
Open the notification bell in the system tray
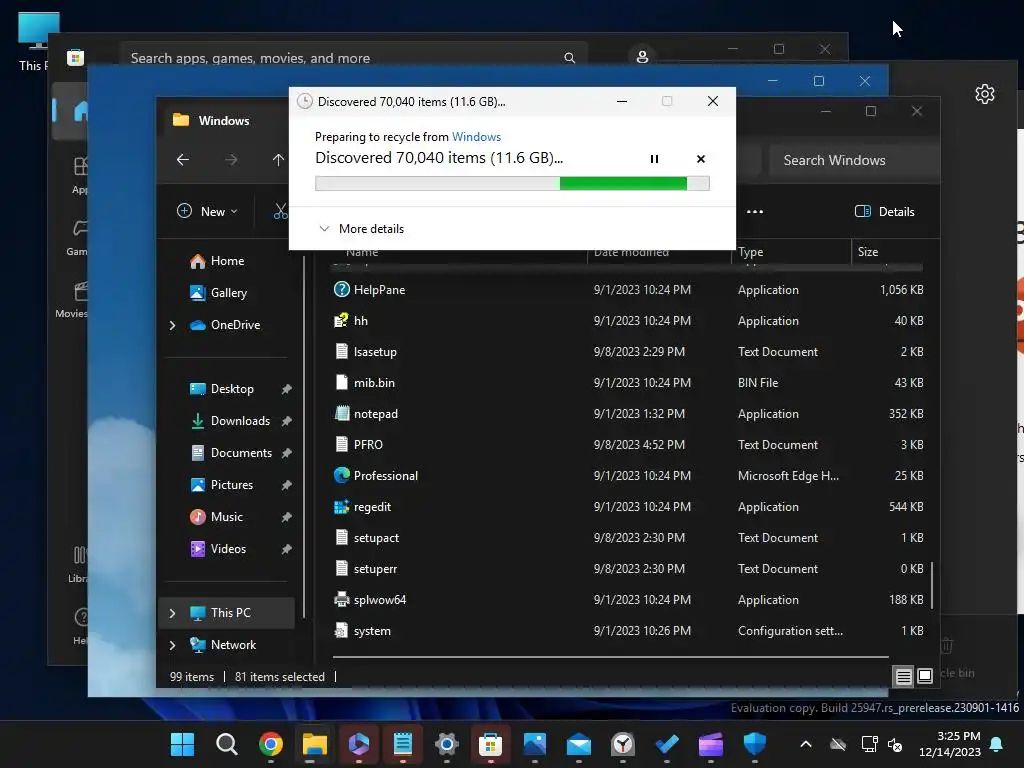click(997, 744)
